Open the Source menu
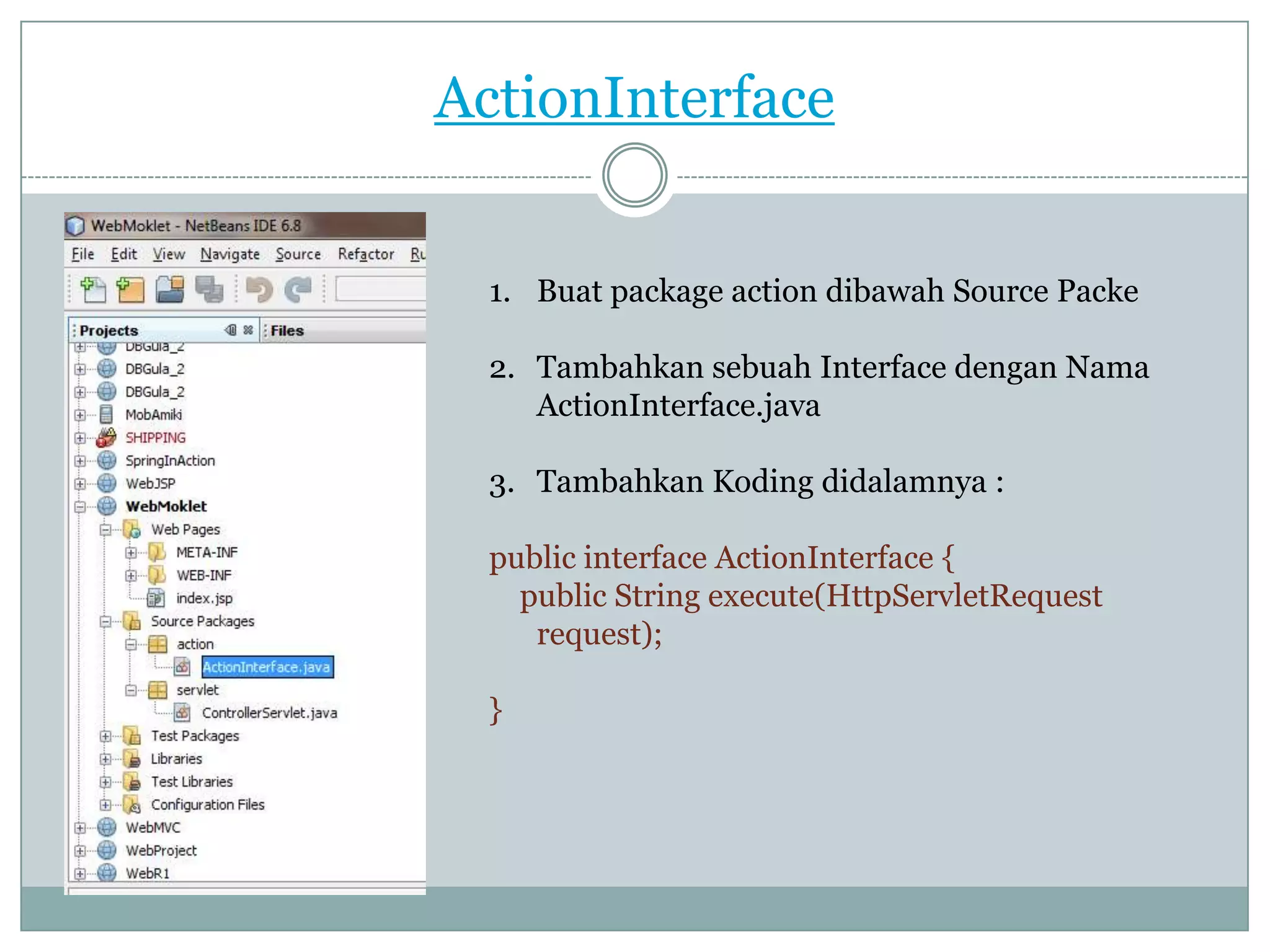 pos(298,254)
